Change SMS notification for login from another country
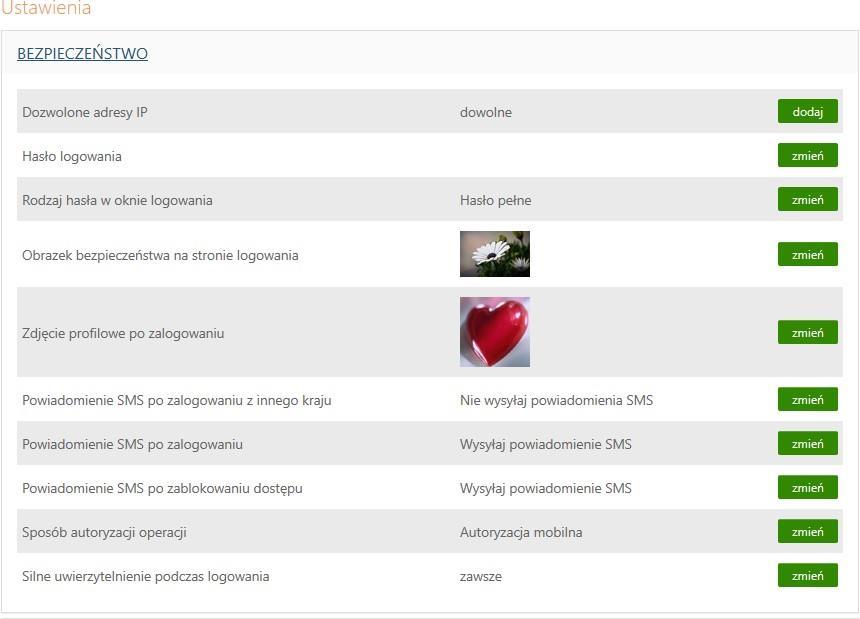 (x=807, y=399)
